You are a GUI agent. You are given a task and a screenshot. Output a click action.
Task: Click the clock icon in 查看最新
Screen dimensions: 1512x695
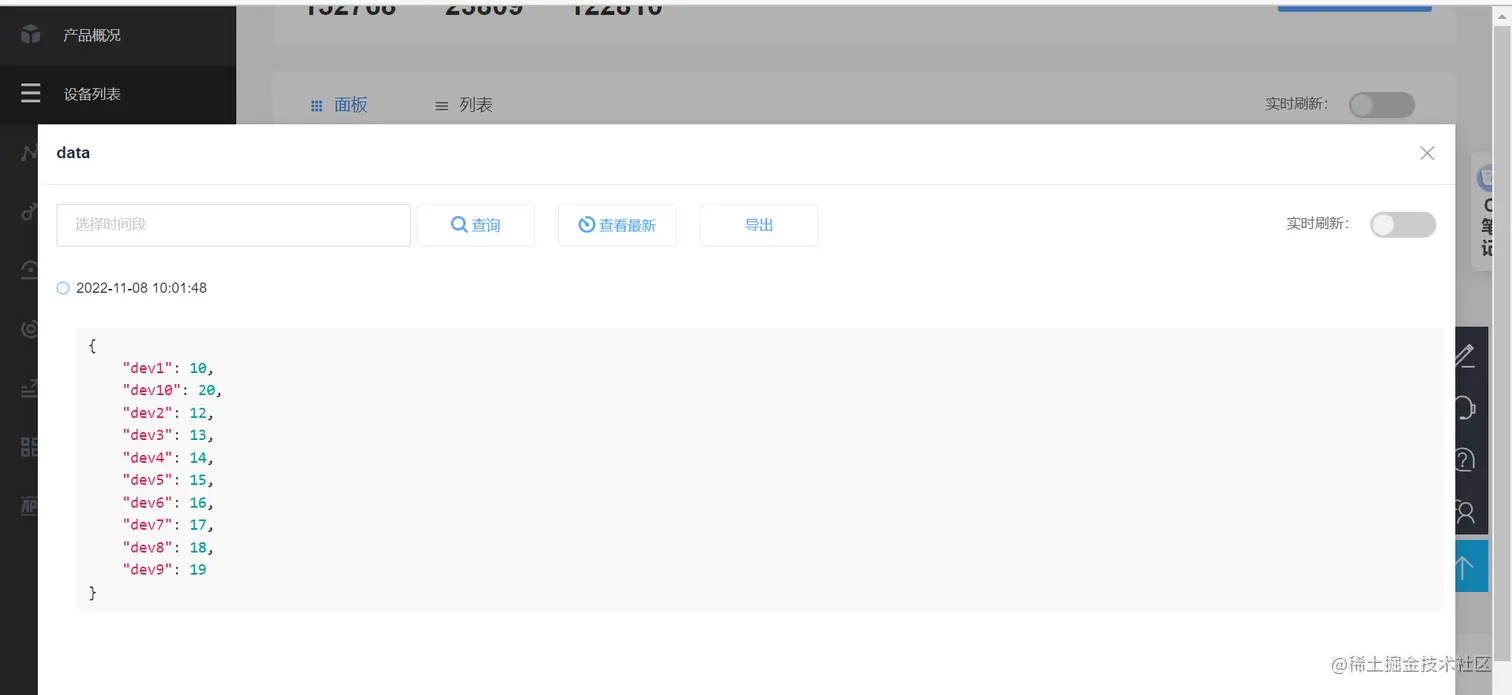pos(587,225)
